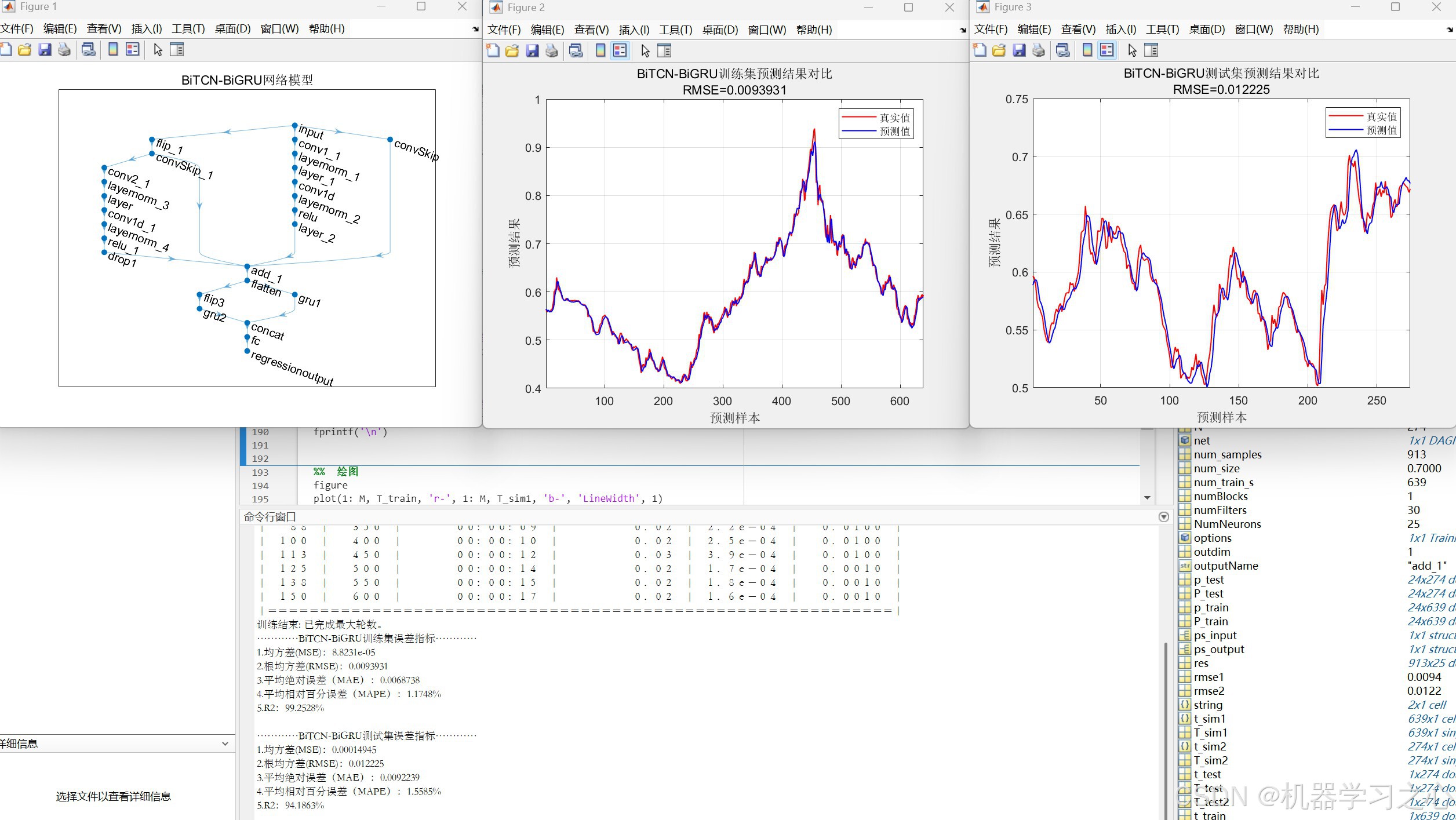Image resolution: width=1456 pixels, height=820 pixels.
Task: Click Link Plot icon in Figure 3
Action: pos(1062,50)
